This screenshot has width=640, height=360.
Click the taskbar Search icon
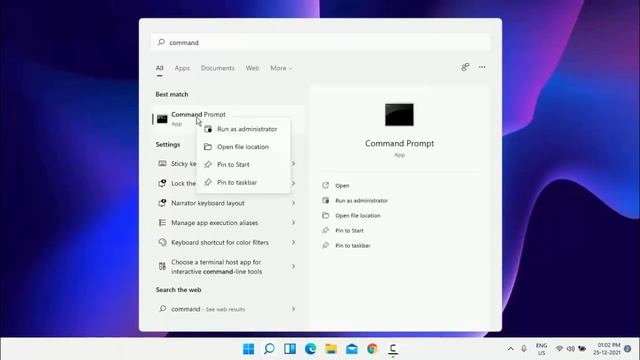tap(269, 349)
